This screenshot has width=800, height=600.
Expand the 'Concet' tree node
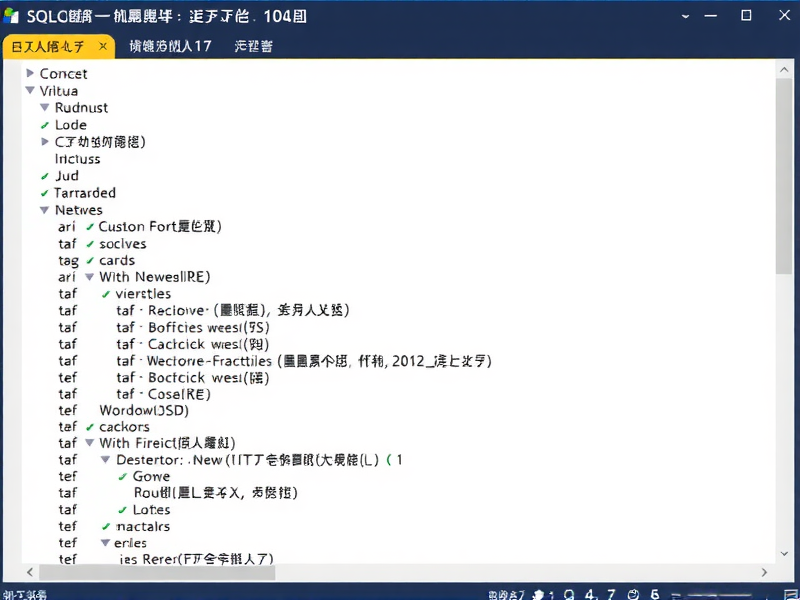coord(31,73)
